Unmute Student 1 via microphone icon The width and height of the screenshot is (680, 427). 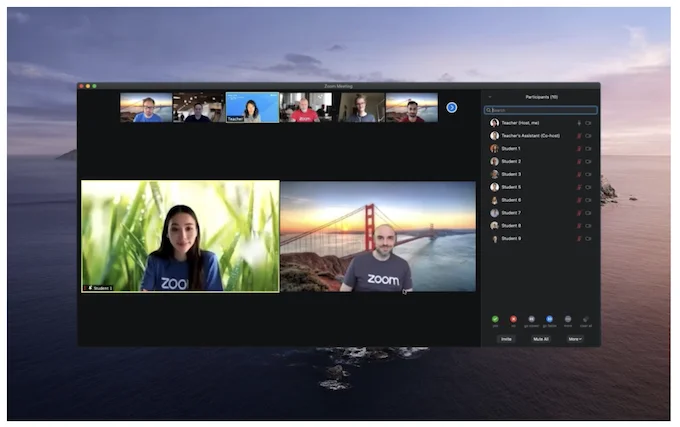pos(579,149)
